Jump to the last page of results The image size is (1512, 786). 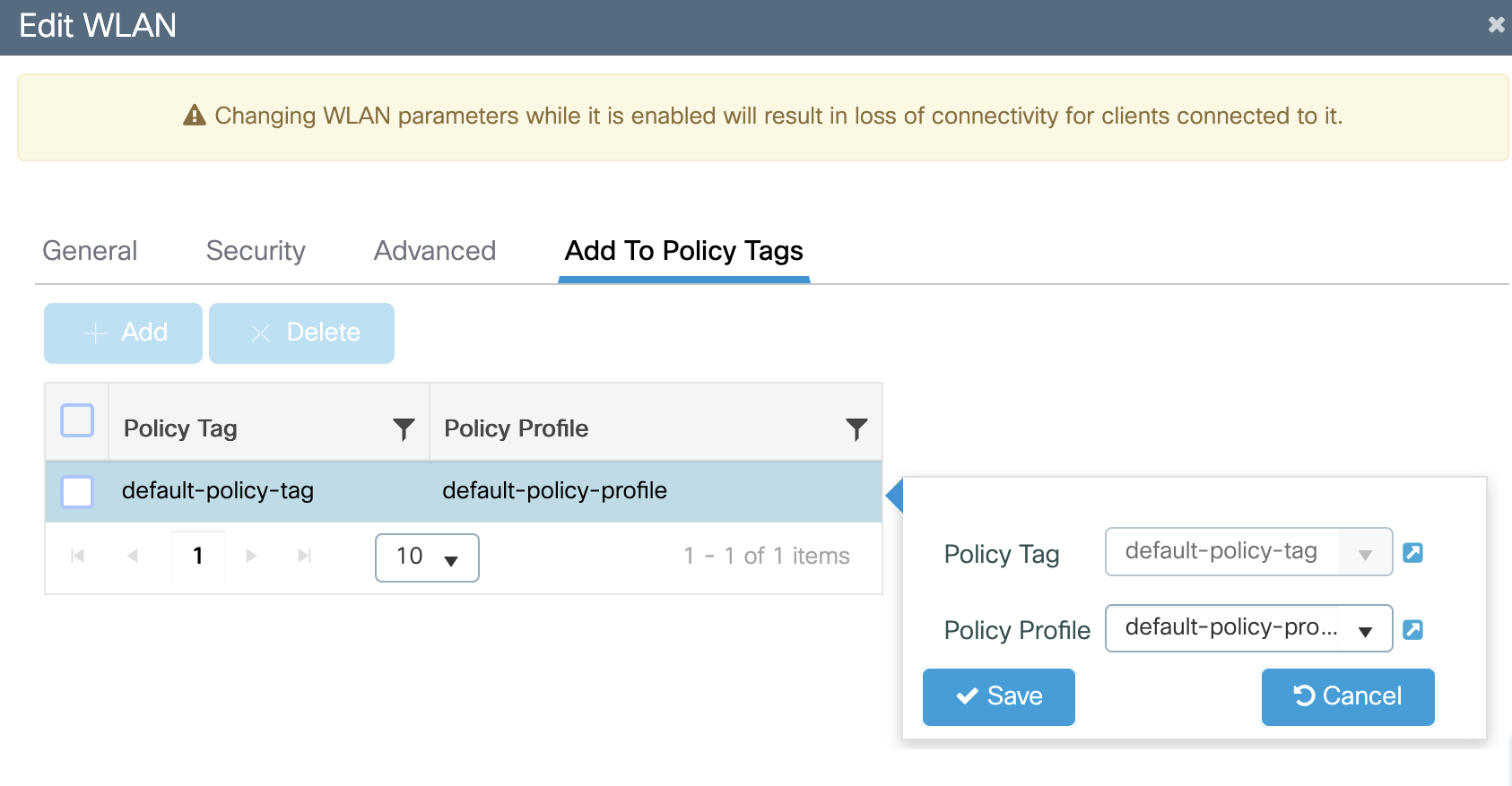(305, 556)
